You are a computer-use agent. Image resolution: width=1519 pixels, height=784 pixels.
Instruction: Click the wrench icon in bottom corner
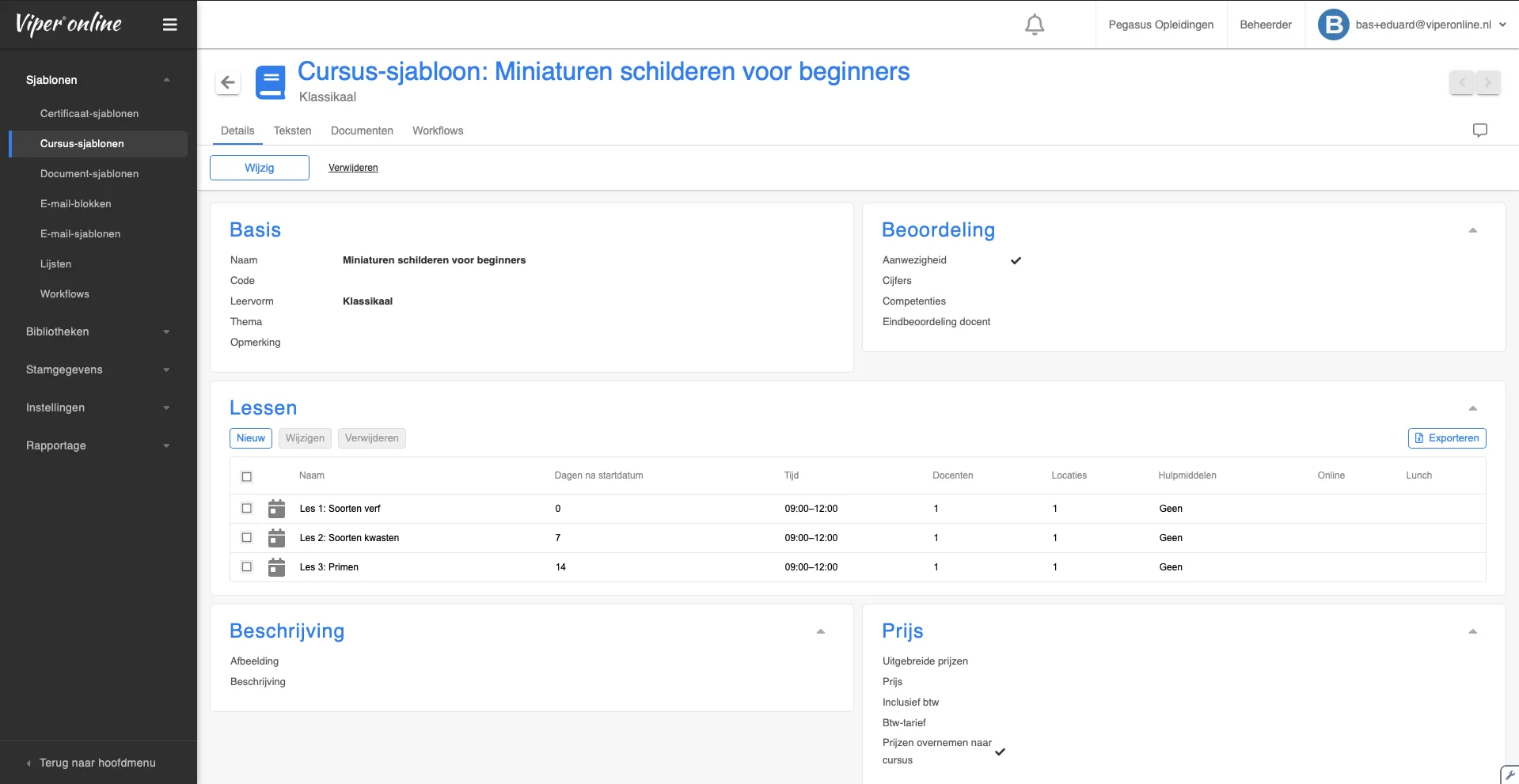(x=1510, y=775)
